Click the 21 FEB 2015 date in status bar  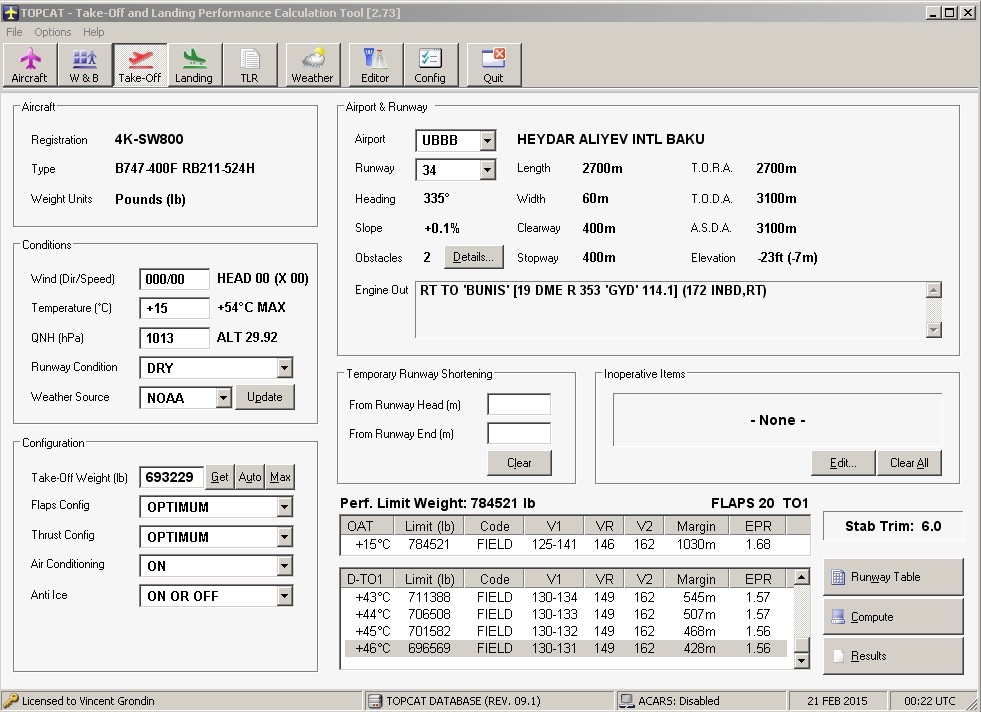(837, 701)
